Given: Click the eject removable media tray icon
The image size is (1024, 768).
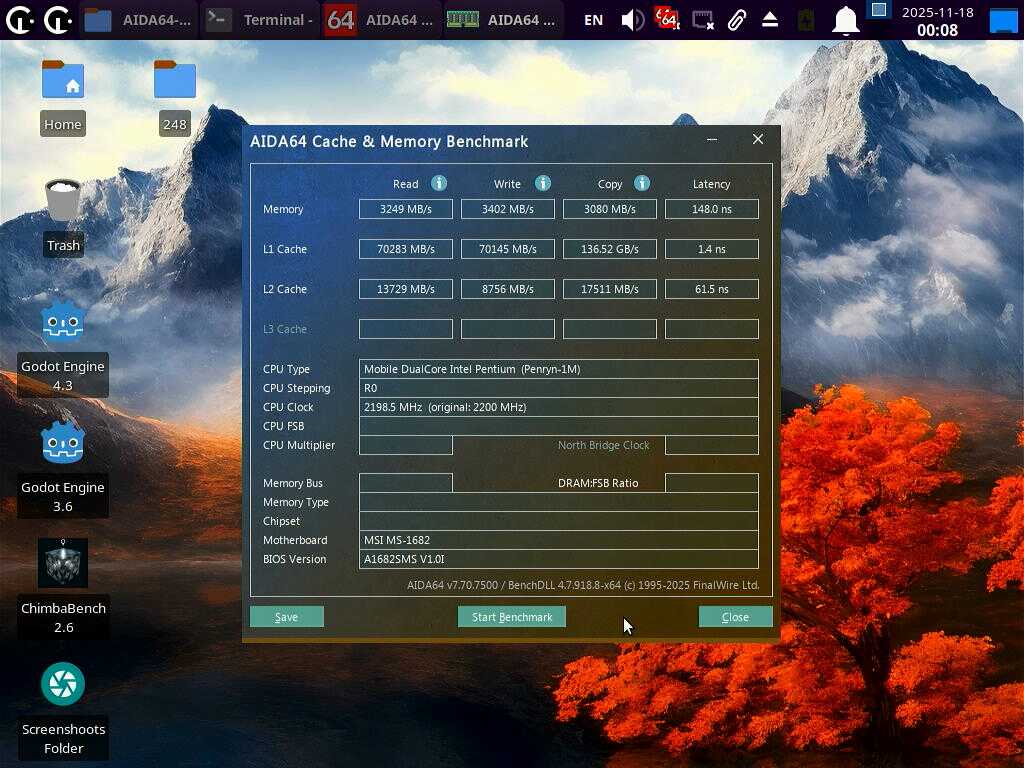Looking at the screenshot, I should coord(770,20).
